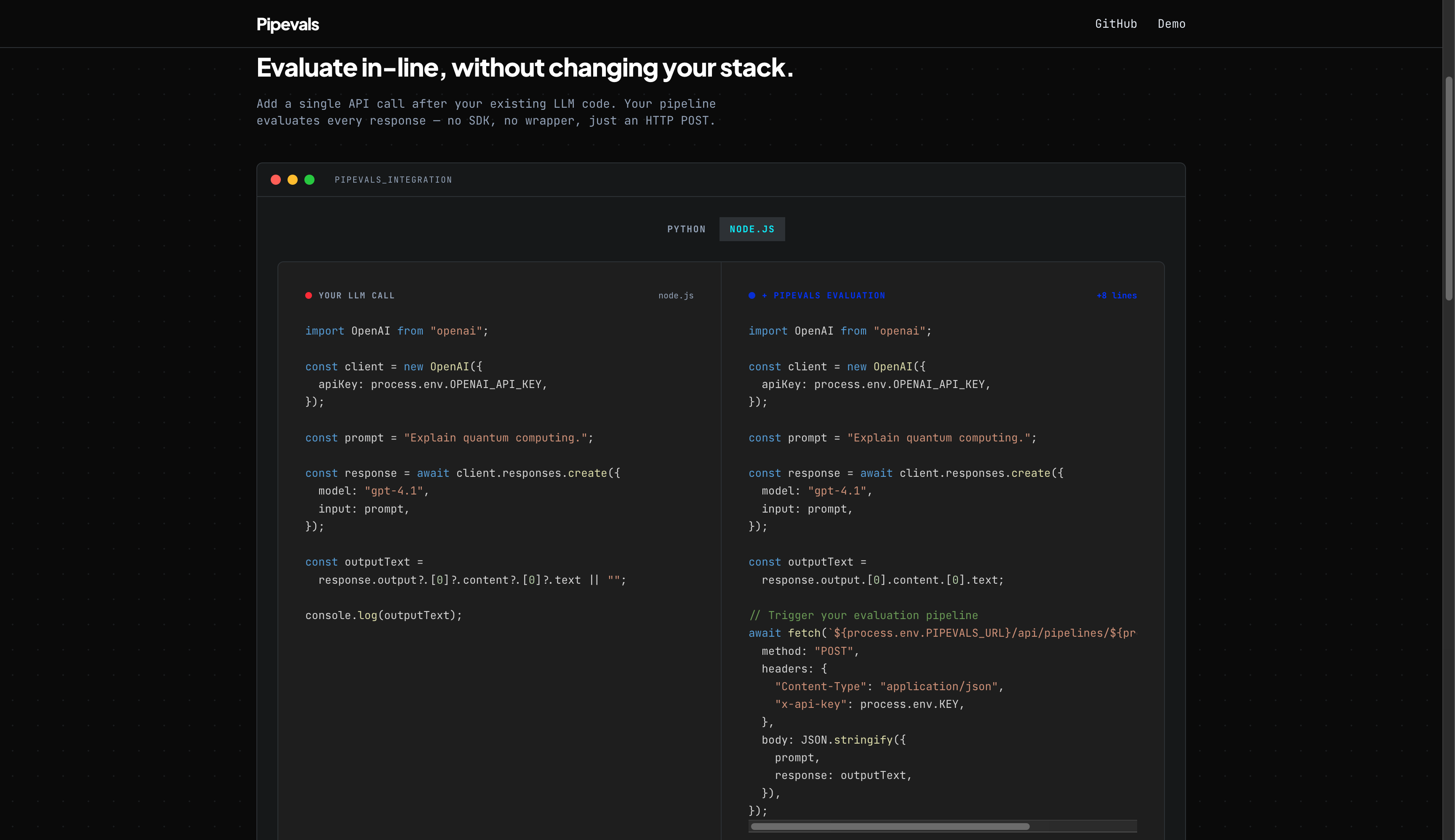Click the console.log(outputText) line
This screenshot has height=840, width=1455.
tap(383, 616)
